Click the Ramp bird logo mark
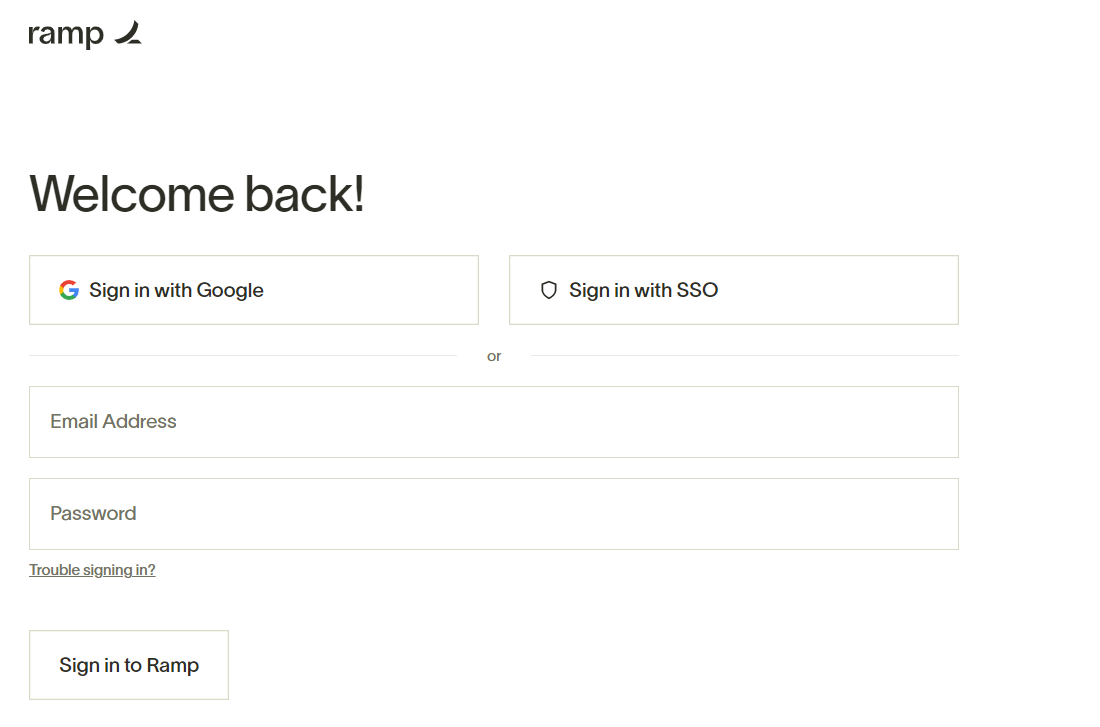 point(128,33)
